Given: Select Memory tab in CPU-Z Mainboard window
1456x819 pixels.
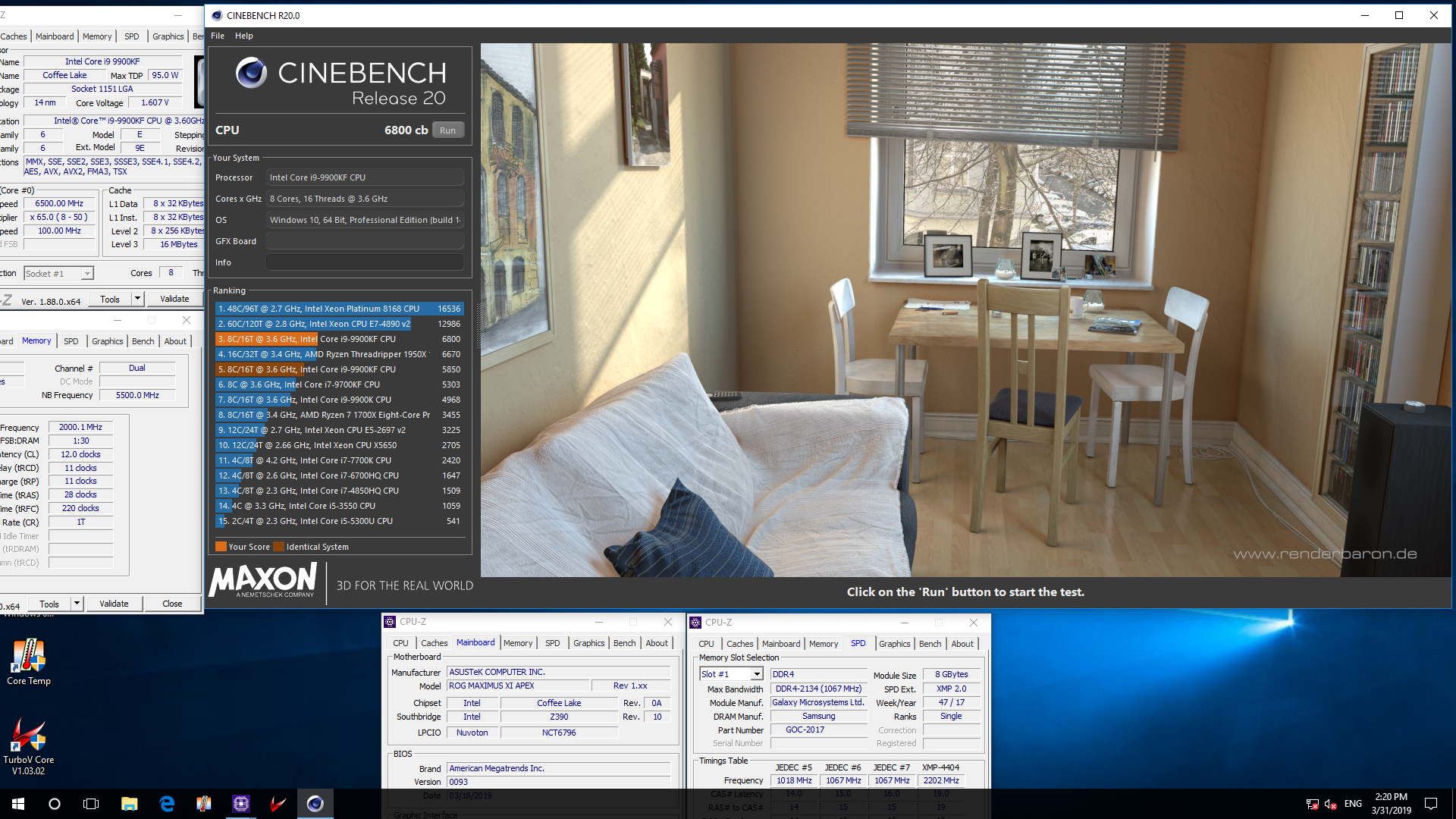Looking at the screenshot, I should click(518, 643).
